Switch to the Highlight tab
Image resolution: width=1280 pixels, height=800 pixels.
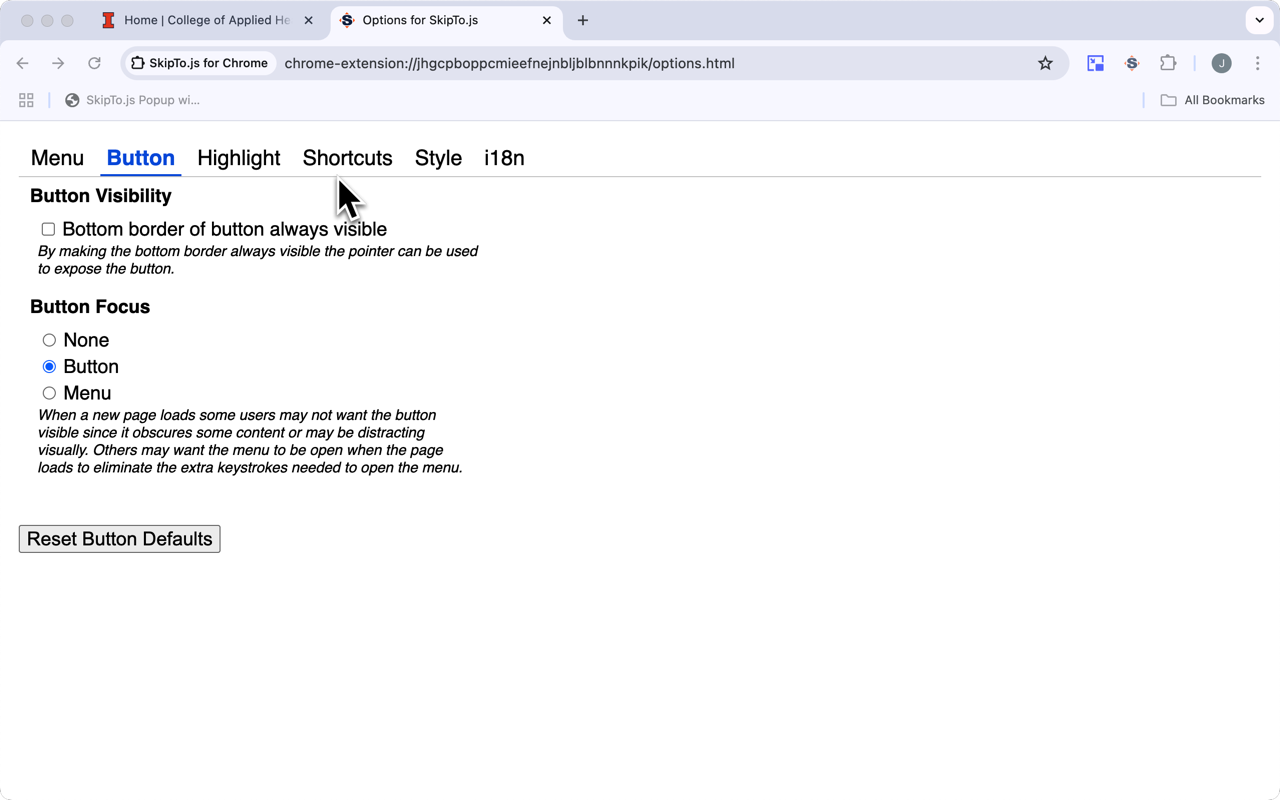pos(238,158)
